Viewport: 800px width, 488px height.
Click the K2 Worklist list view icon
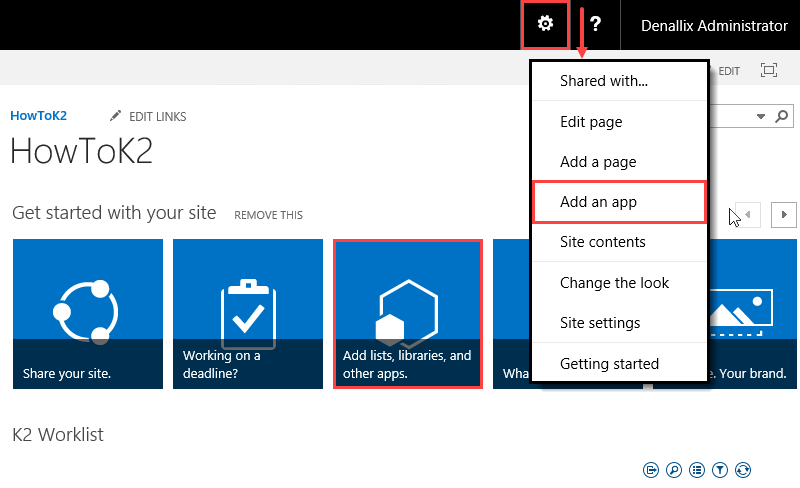click(697, 469)
